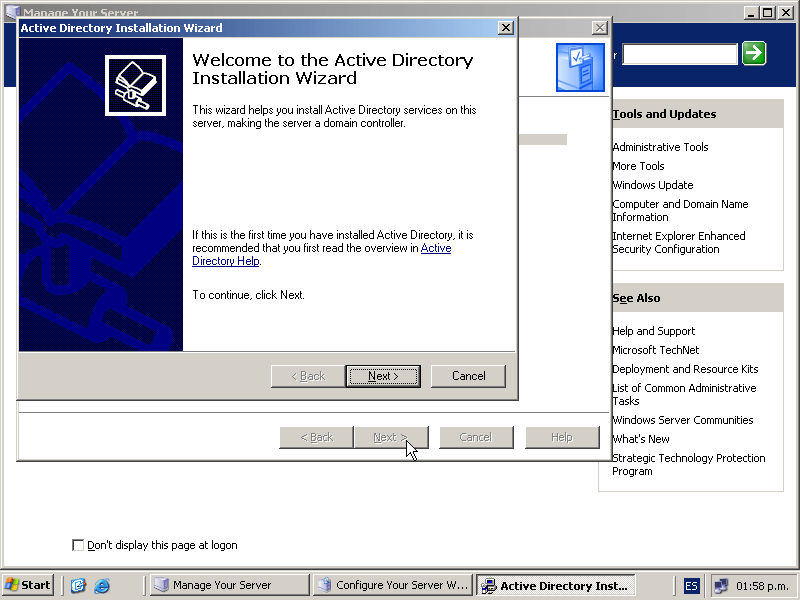The image size is (800, 600).
Task: Open the Start menu
Action: tap(28, 585)
